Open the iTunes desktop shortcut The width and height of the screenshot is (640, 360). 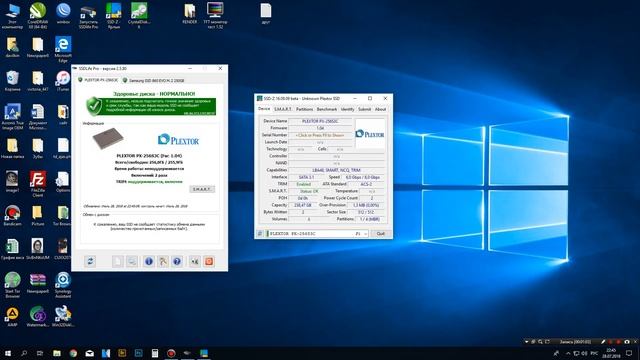pyautogui.click(x=63, y=81)
